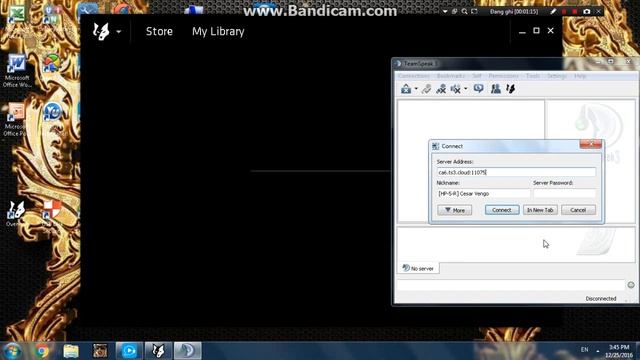This screenshot has width=640, height=360.
Task: Open Google Chrome from taskbar
Action: 42,351
